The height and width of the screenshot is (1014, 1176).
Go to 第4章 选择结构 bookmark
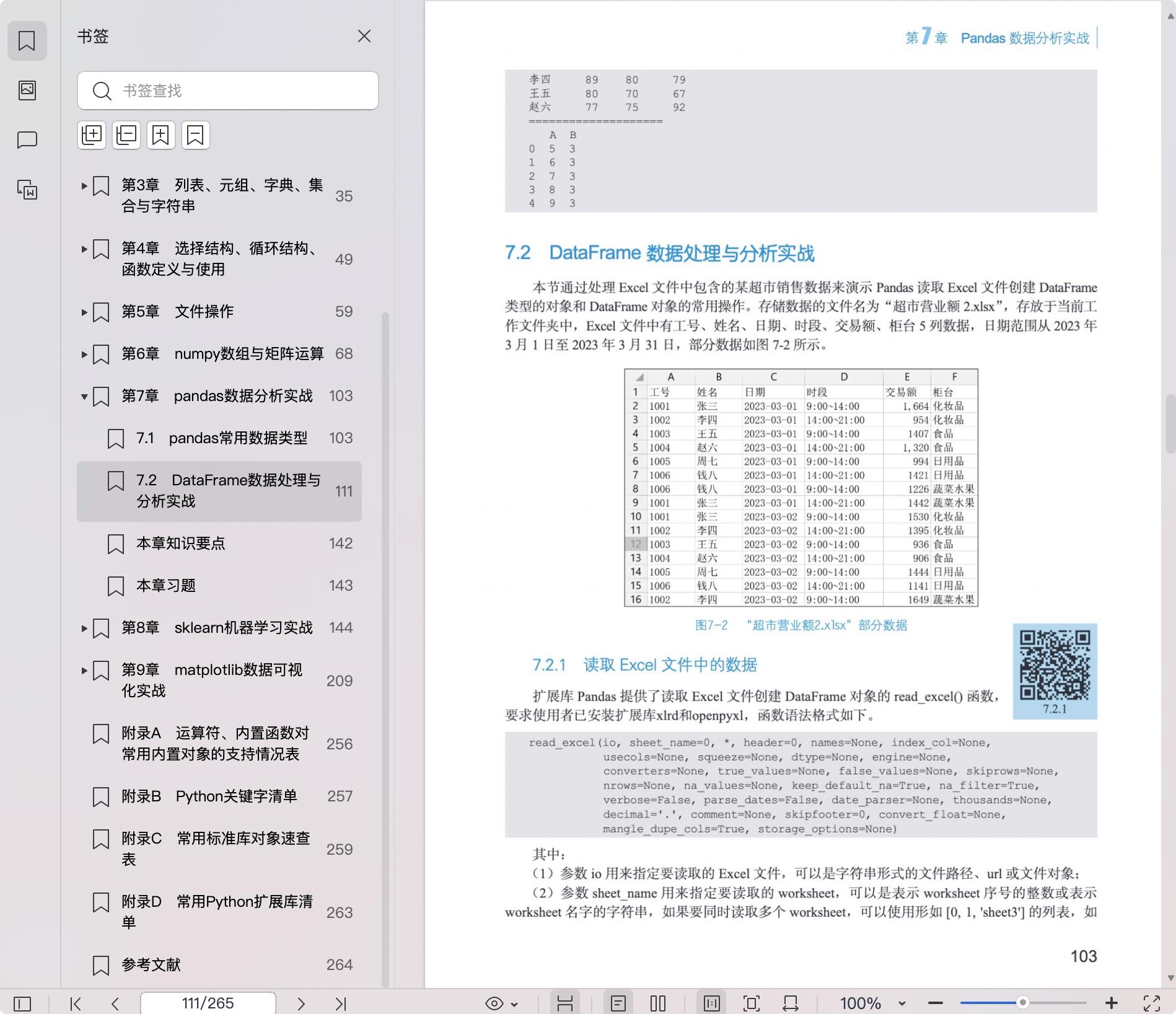[219, 259]
